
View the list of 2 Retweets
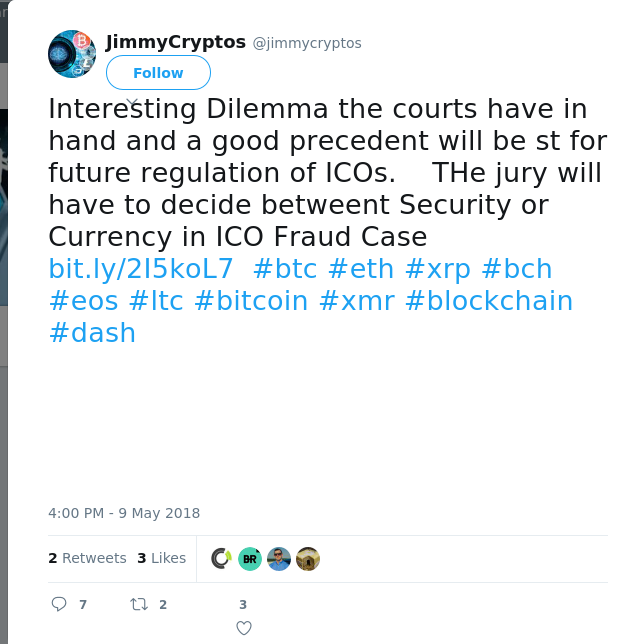tap(87, 558)
